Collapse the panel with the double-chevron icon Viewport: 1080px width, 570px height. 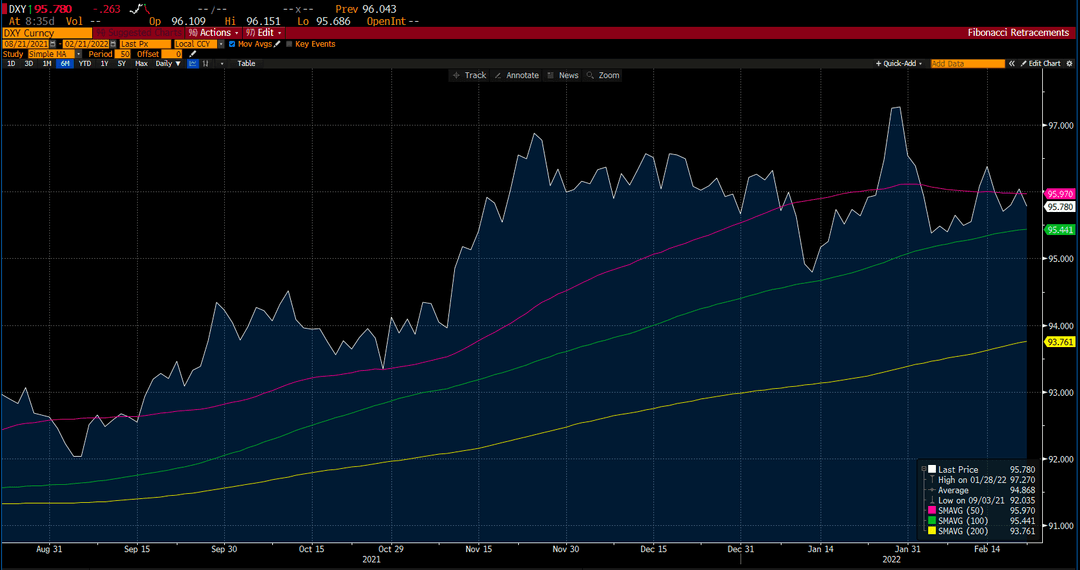[x=1012, y=63]
